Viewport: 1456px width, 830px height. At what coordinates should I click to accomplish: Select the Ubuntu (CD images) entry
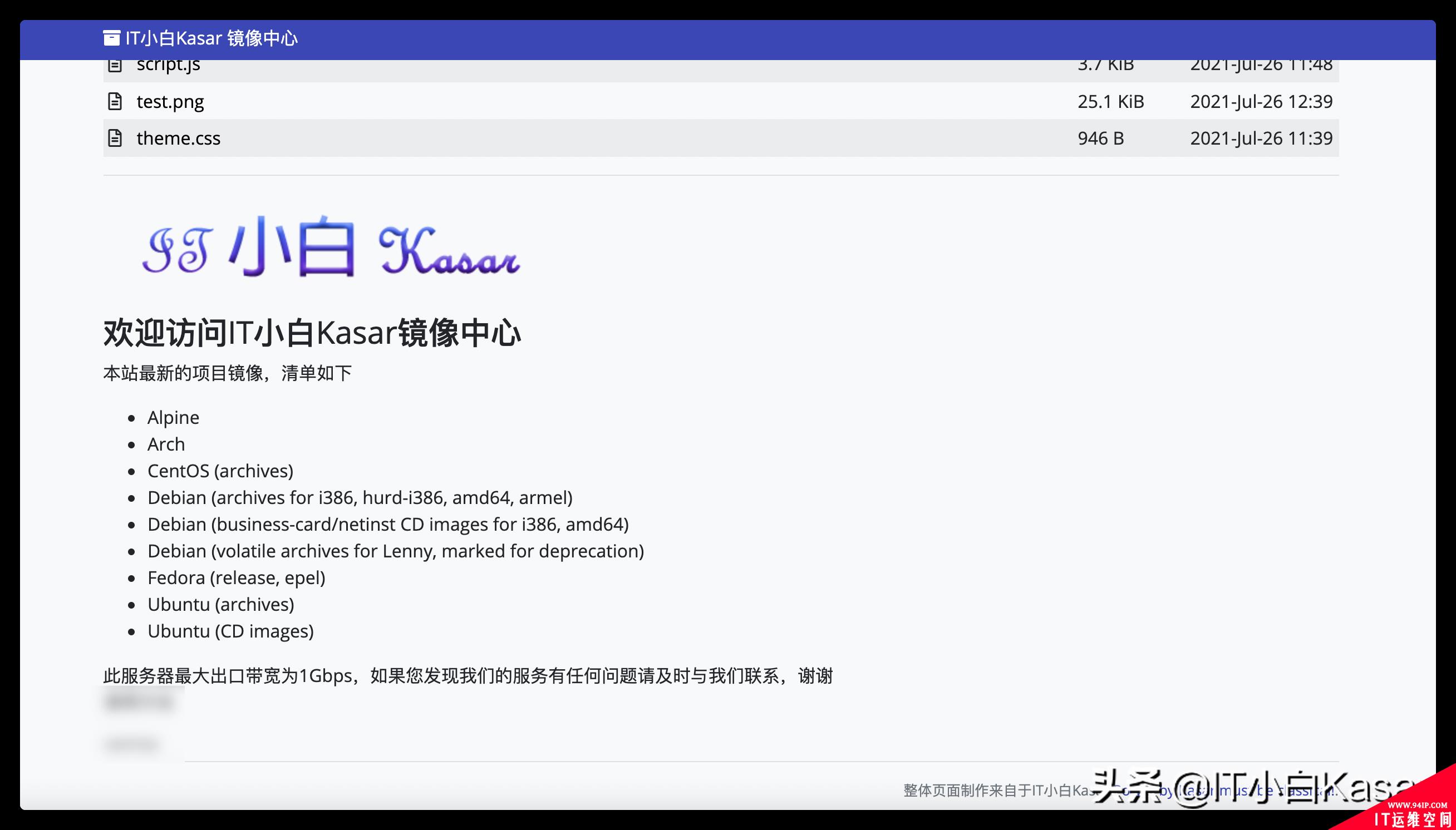[x=230, y=631]
